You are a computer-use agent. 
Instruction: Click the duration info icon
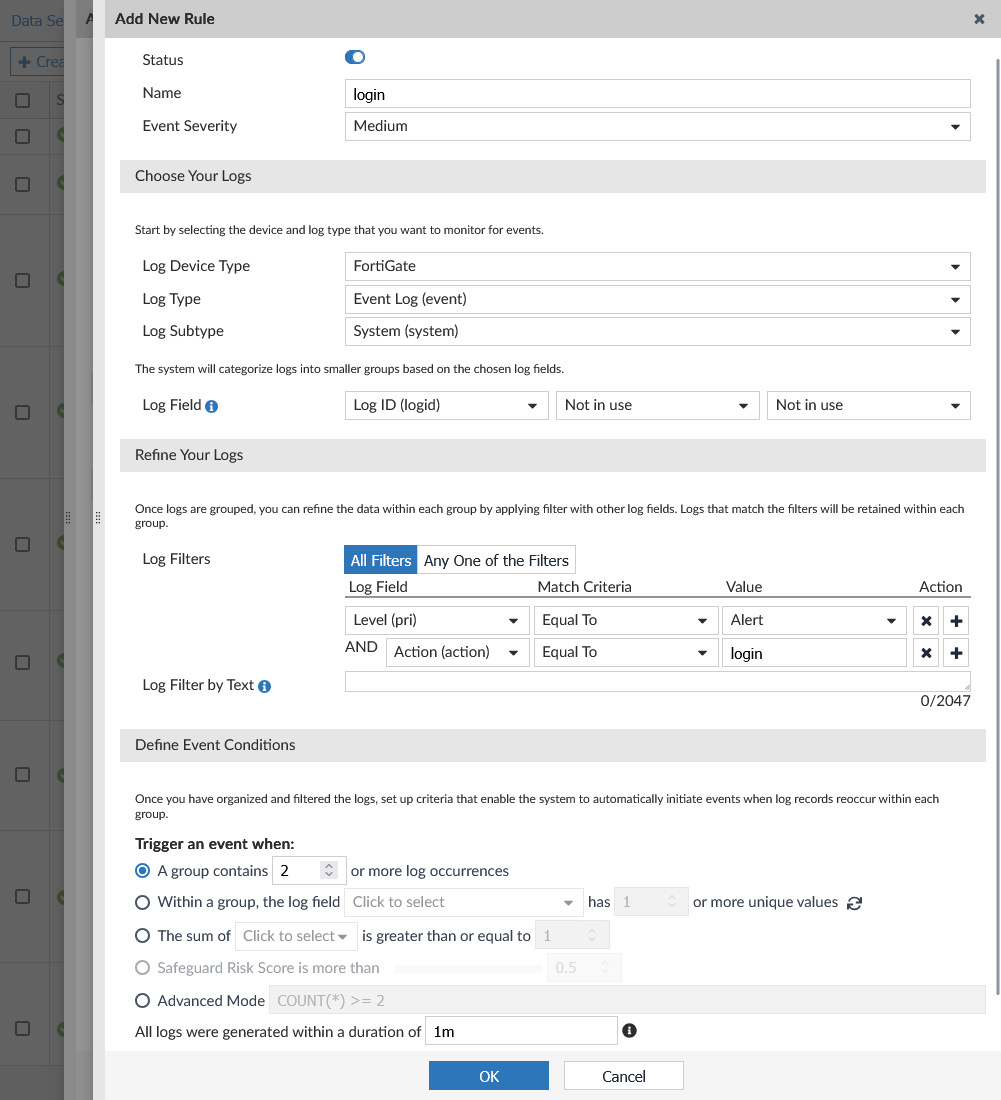pos(630,1031)
